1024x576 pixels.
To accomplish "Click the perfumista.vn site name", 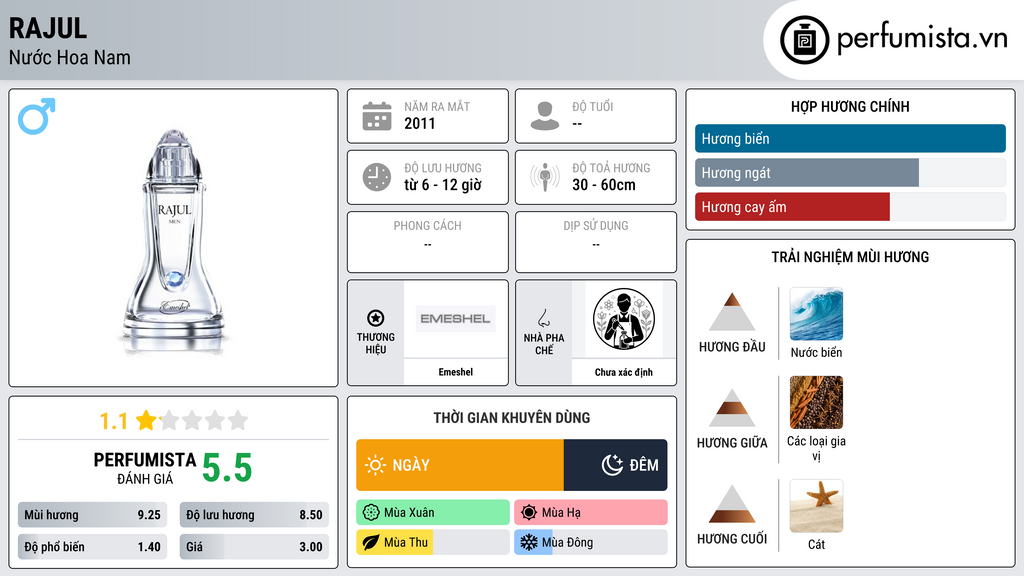I will click(x=923, y=38).
